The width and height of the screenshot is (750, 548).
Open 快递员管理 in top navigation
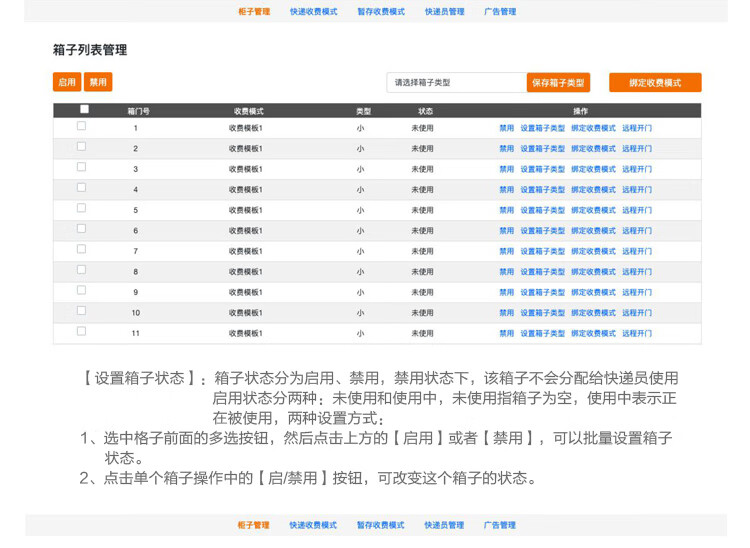click(x=444, y=12)
